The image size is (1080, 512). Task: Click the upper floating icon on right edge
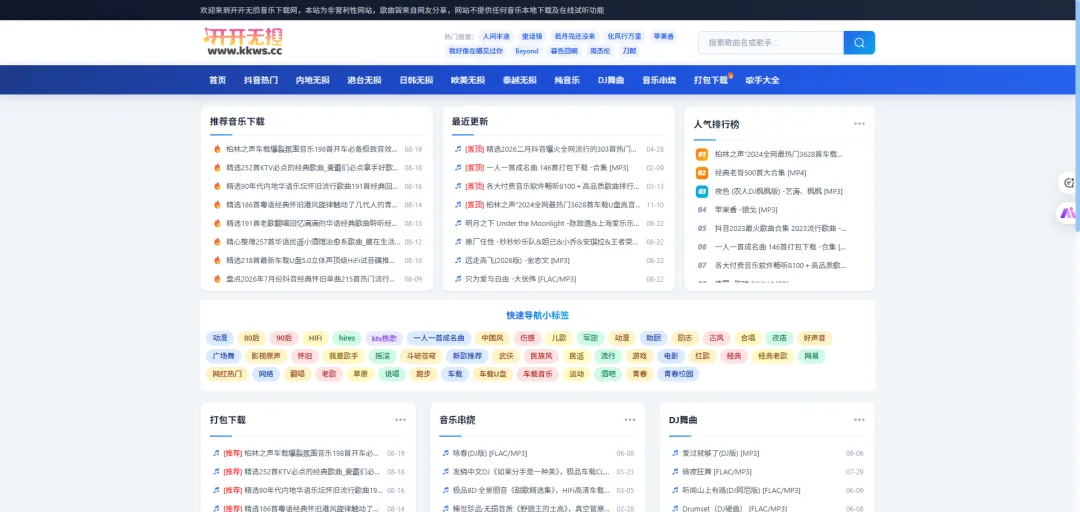click(1069, 183)
